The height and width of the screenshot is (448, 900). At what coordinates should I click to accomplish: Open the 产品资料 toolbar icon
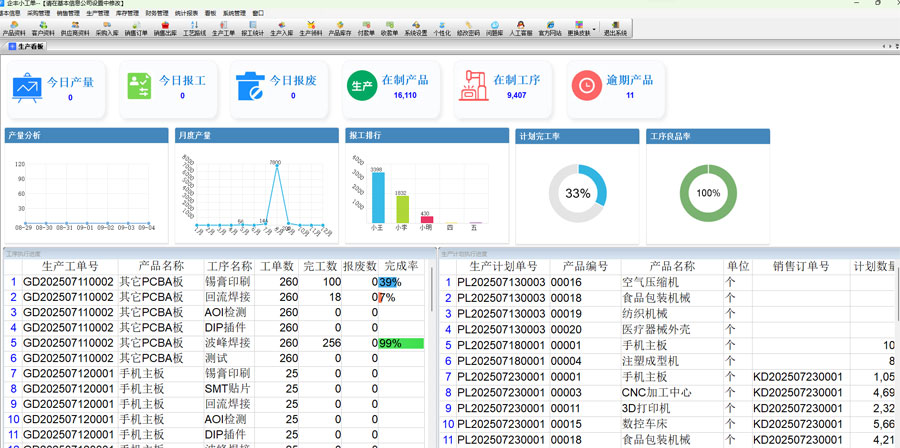click(14, 27)
